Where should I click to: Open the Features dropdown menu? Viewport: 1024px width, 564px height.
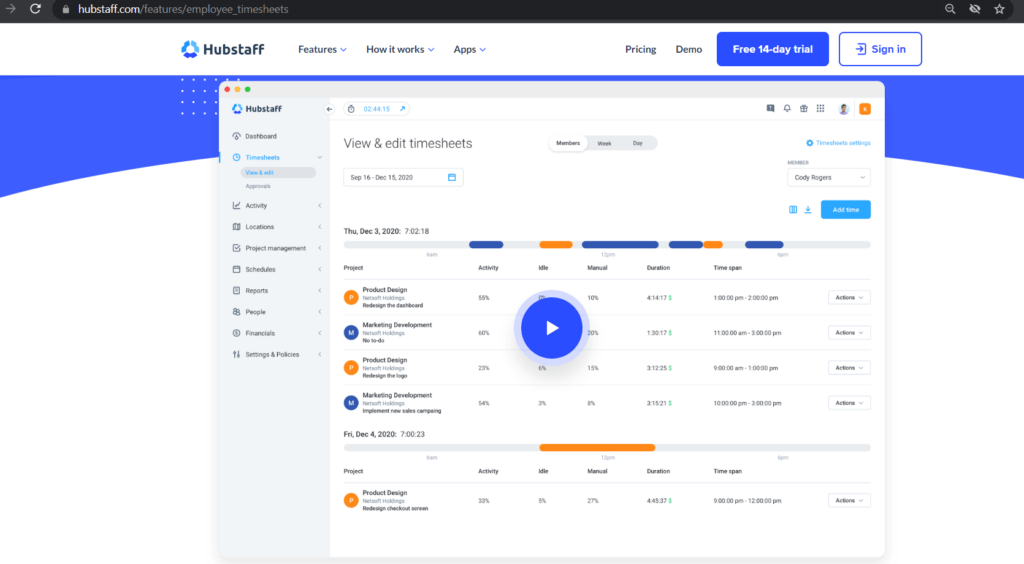coord(323,50)
